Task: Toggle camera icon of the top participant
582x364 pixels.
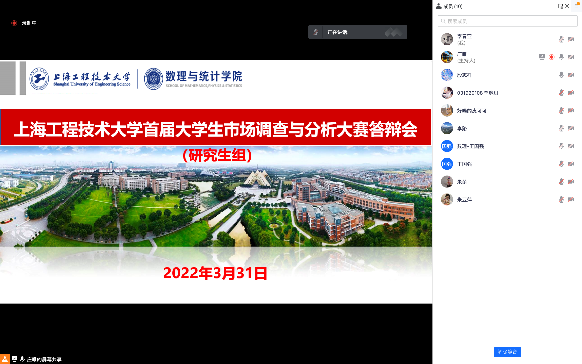Action: (571, 39)
